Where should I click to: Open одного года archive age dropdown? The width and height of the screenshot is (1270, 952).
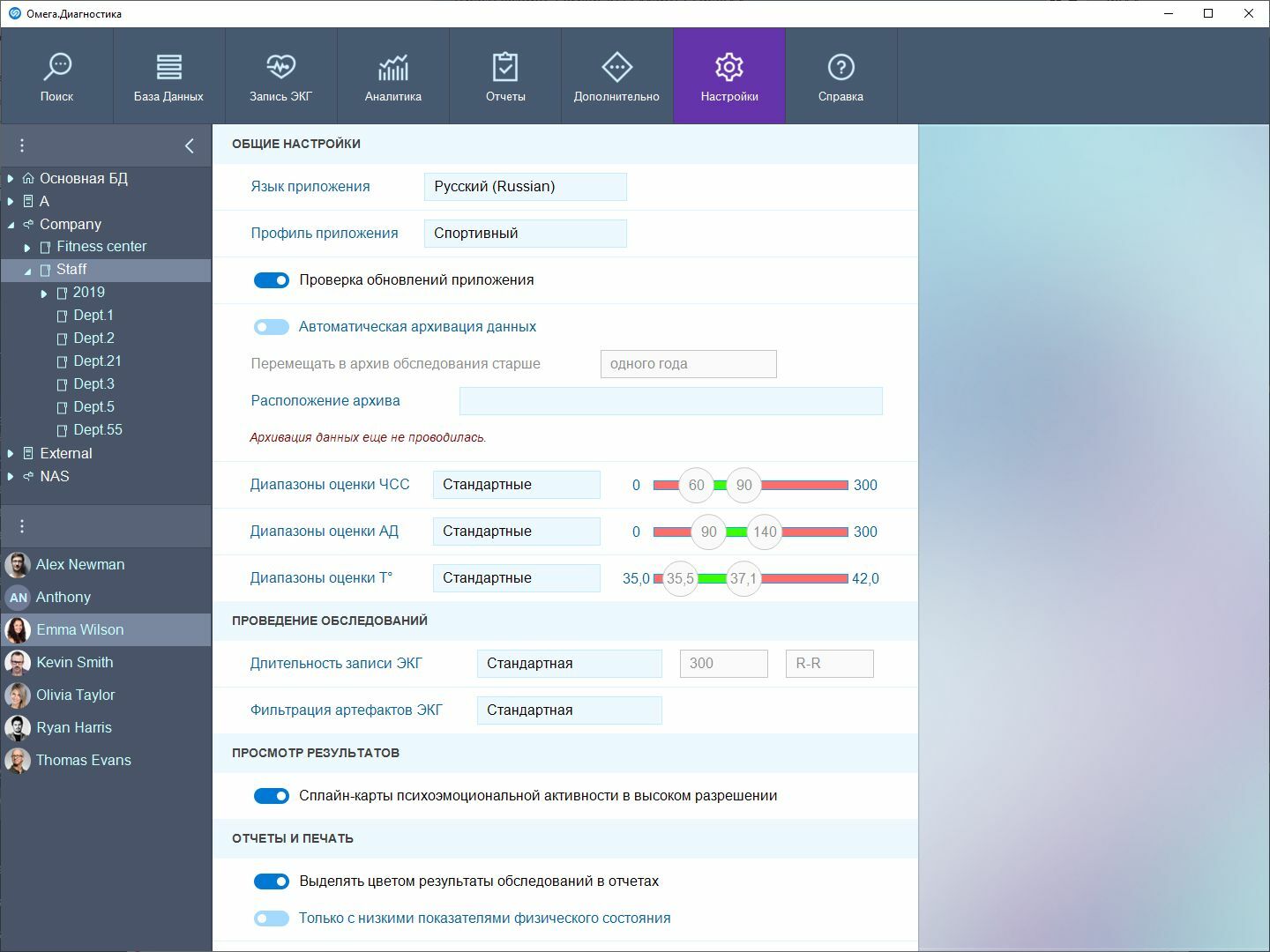coord(689,364)
